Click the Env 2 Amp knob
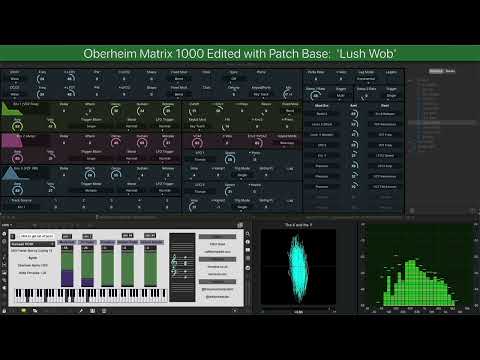The height and width of the screenshot is (360, 480). (x=17, y=158)
